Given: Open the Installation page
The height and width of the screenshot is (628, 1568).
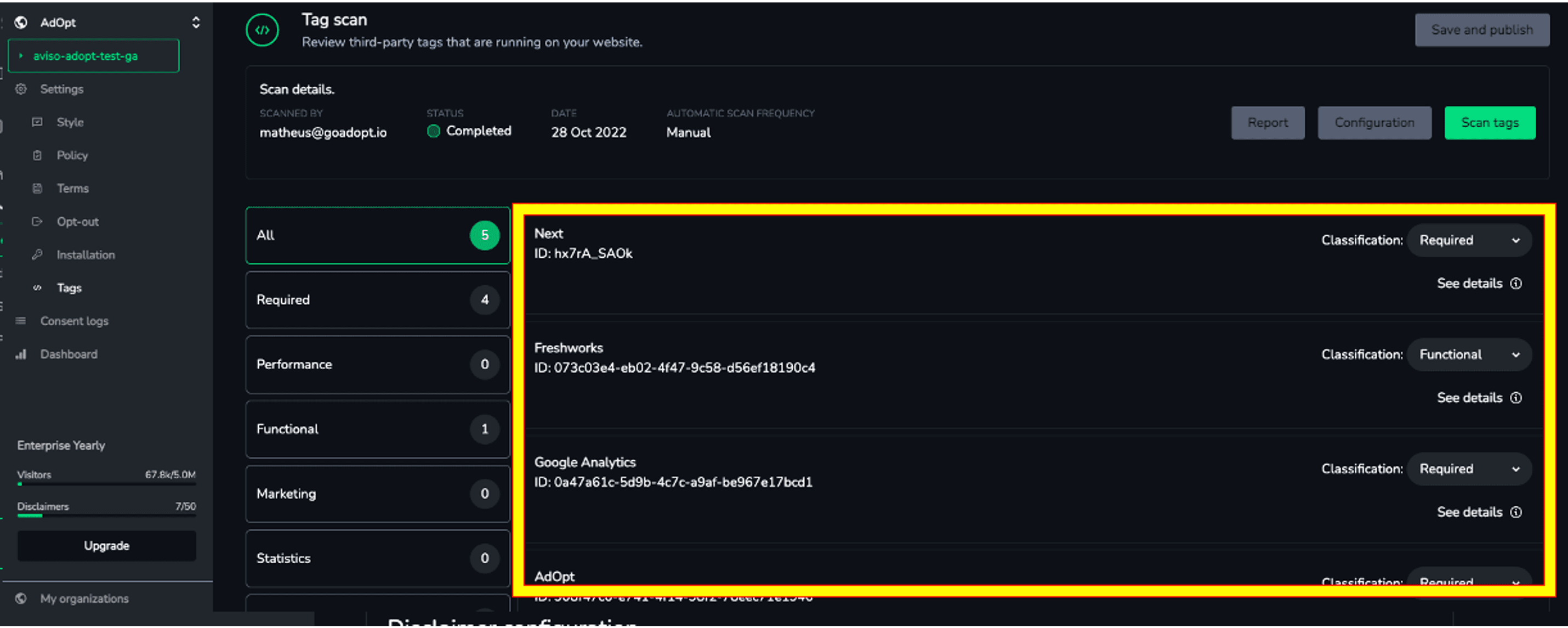Looking at the screenshot, I should (x=85, y=254).
